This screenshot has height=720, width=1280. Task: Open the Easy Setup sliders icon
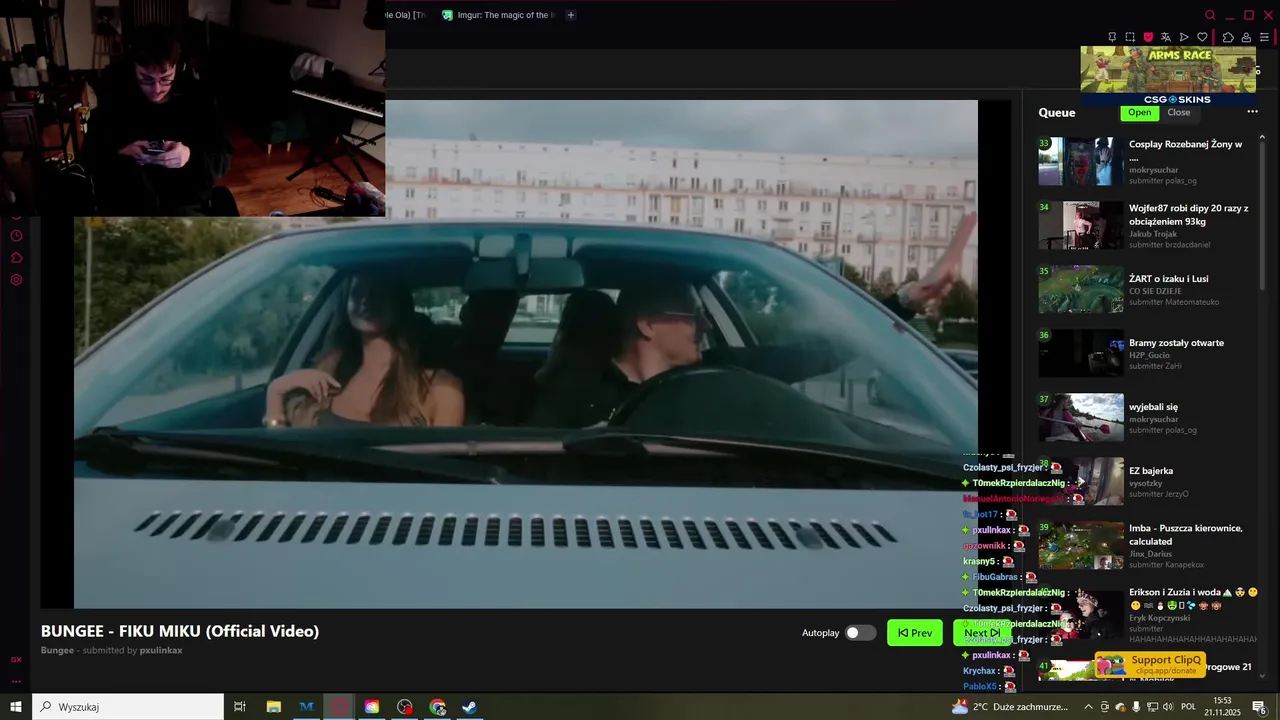coord(1264,37)
